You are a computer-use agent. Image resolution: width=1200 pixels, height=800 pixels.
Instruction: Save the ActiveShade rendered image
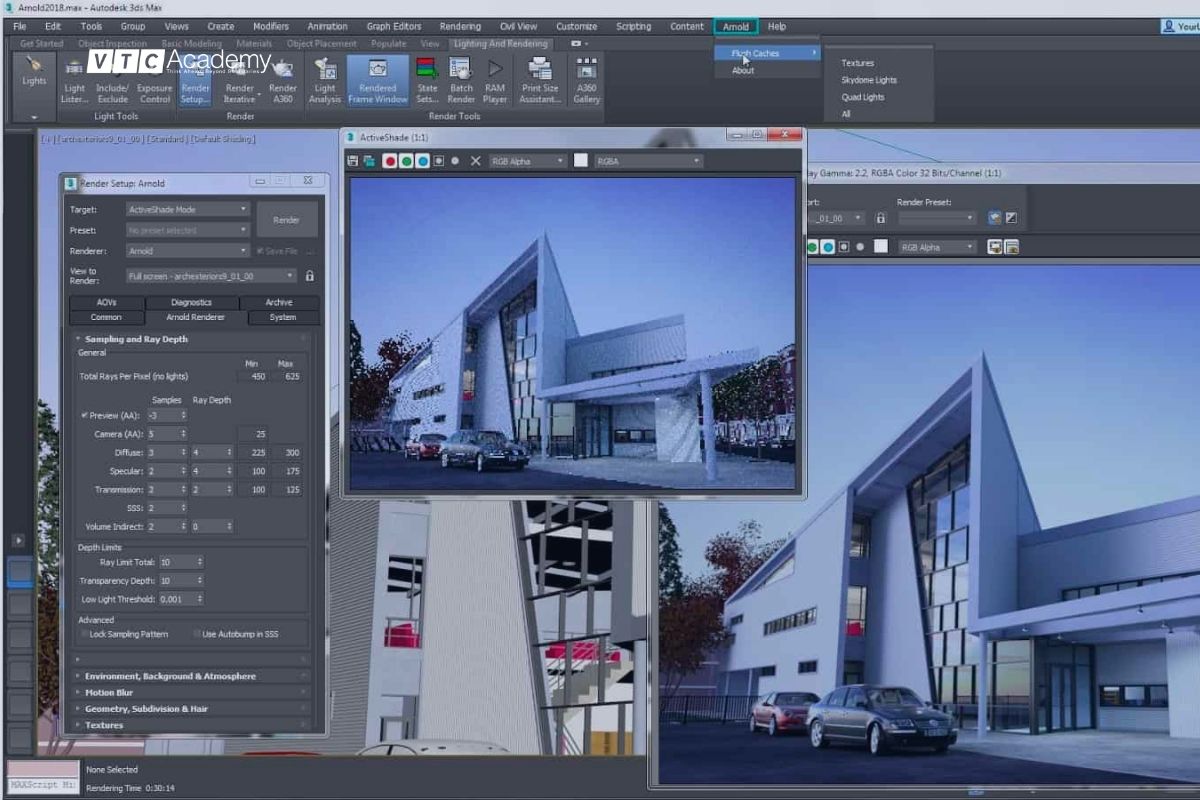[352, 161]
